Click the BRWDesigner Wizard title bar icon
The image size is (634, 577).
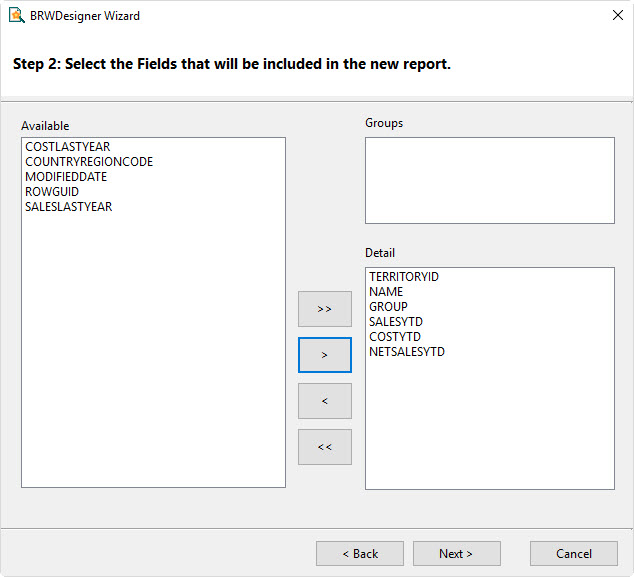pyautogui.click(x=16, y=15)
